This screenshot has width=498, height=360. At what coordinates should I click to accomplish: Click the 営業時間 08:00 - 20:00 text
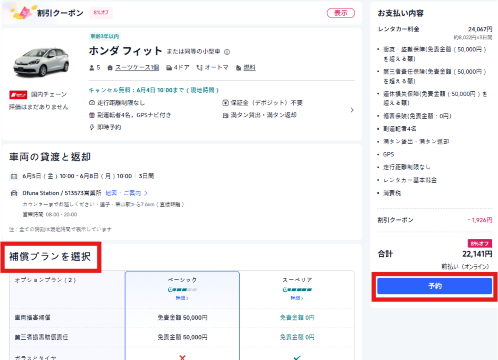(50, 214)
